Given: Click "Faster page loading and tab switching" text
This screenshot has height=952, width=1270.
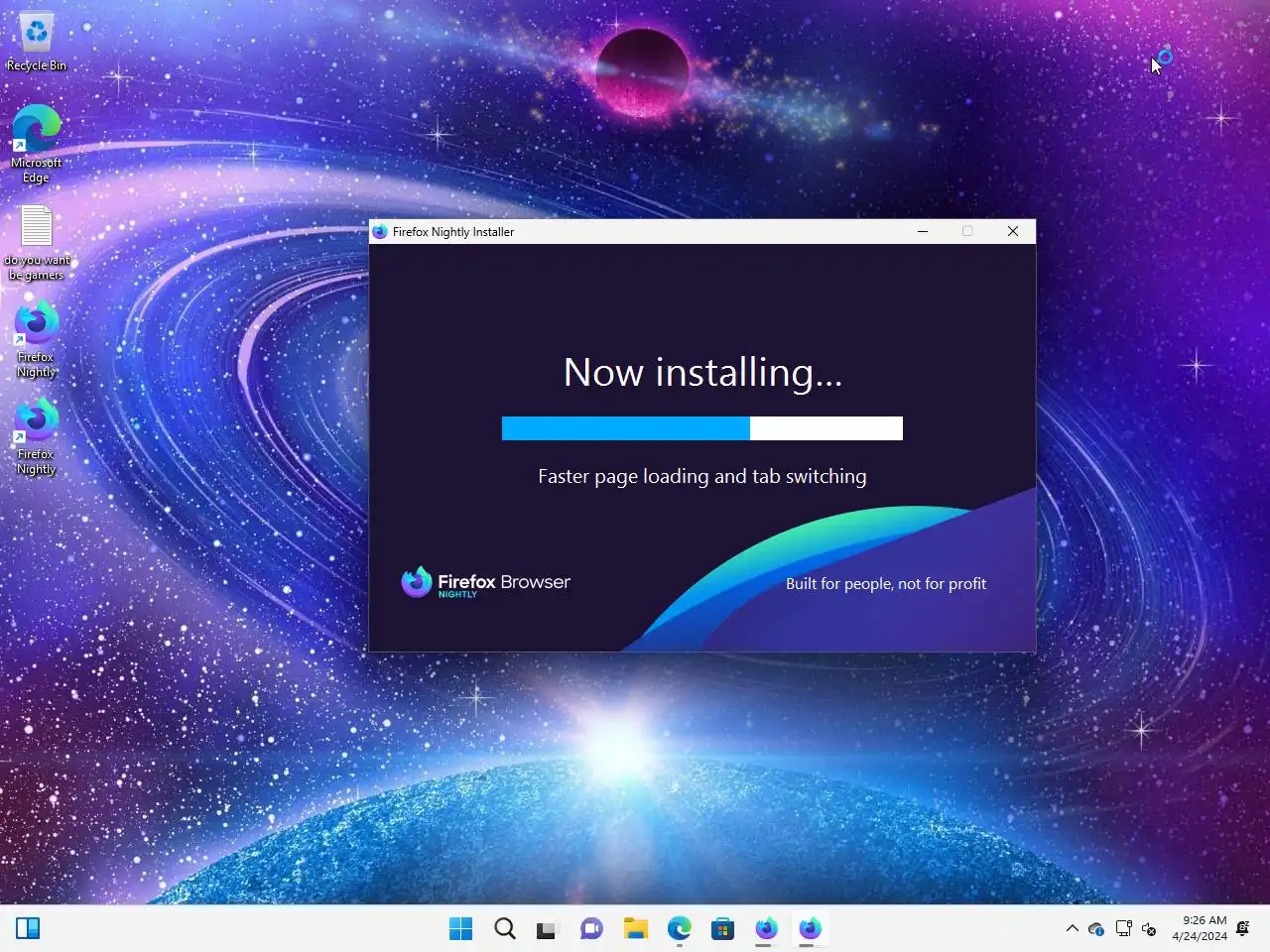Looking at the screenshot, I should 702,477.
